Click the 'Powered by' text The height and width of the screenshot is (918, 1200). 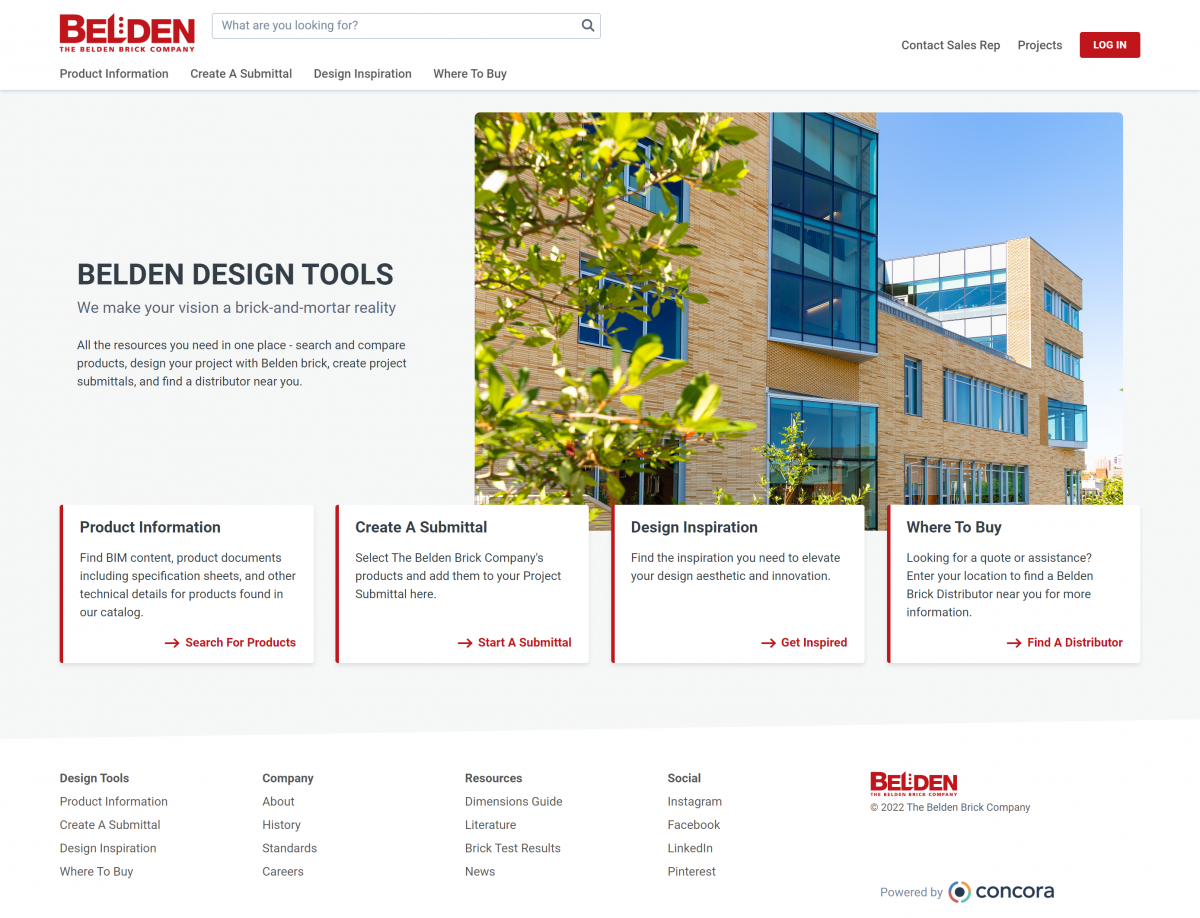(x=911, y=892)
